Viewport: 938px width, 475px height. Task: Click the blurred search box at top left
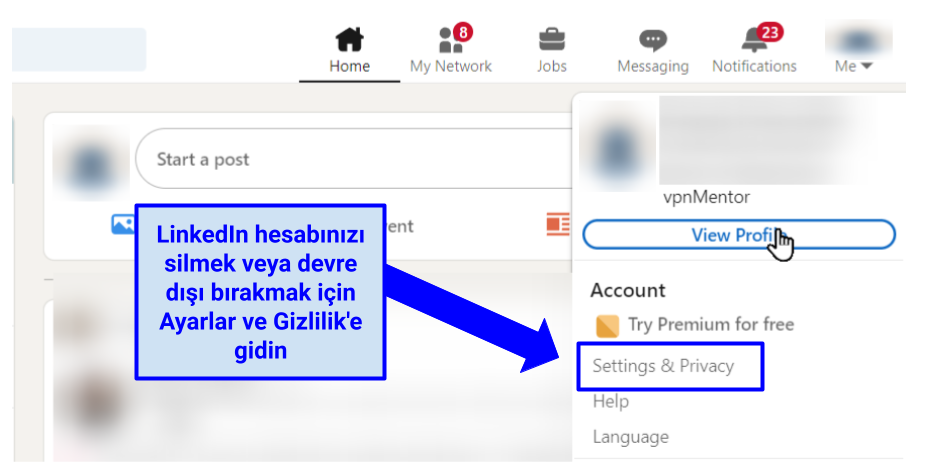click(79, 50)
